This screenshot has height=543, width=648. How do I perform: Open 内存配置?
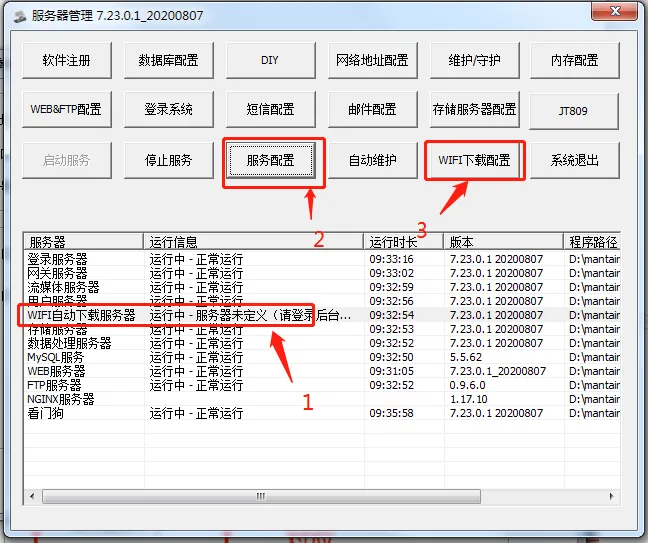[x=574, y=60]
